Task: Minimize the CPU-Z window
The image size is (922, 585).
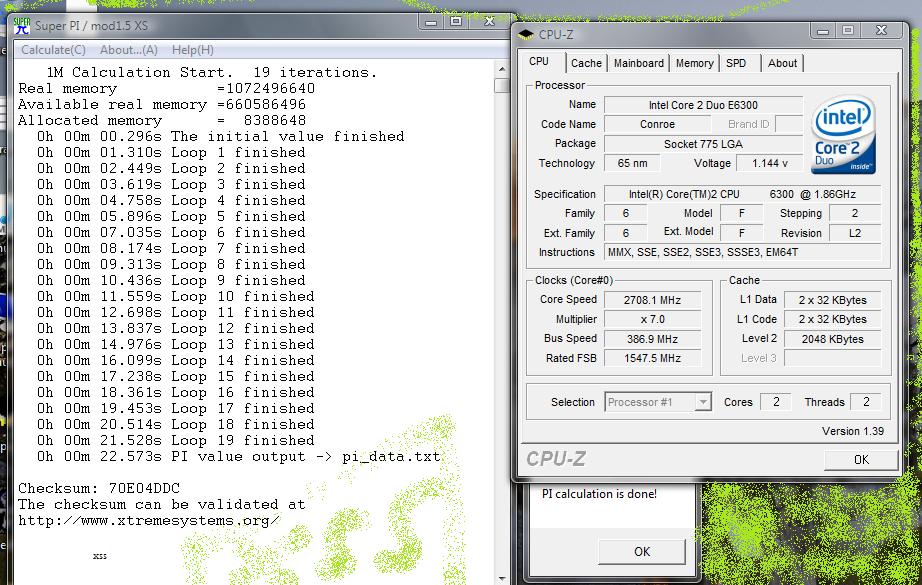Action: pos(822,32)
